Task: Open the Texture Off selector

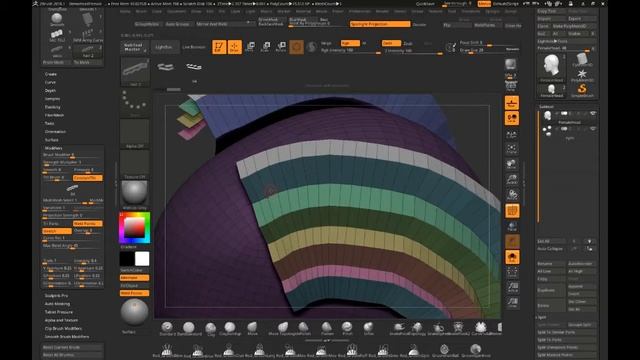Action: click(135, 164)
